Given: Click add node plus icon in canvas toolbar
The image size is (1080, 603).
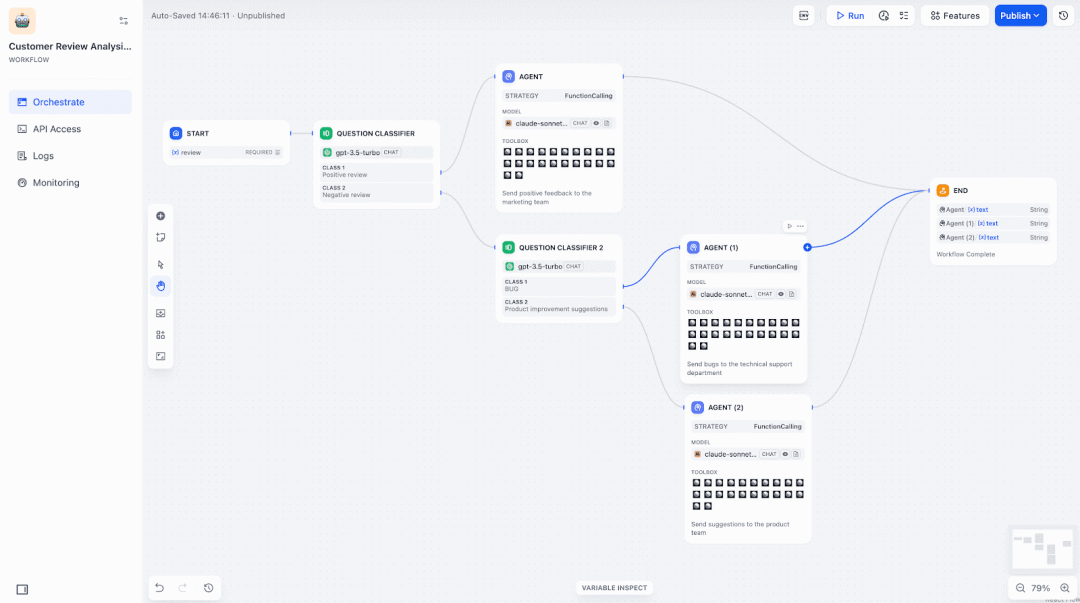Looking at the screenshot, I should pos(161,216).
